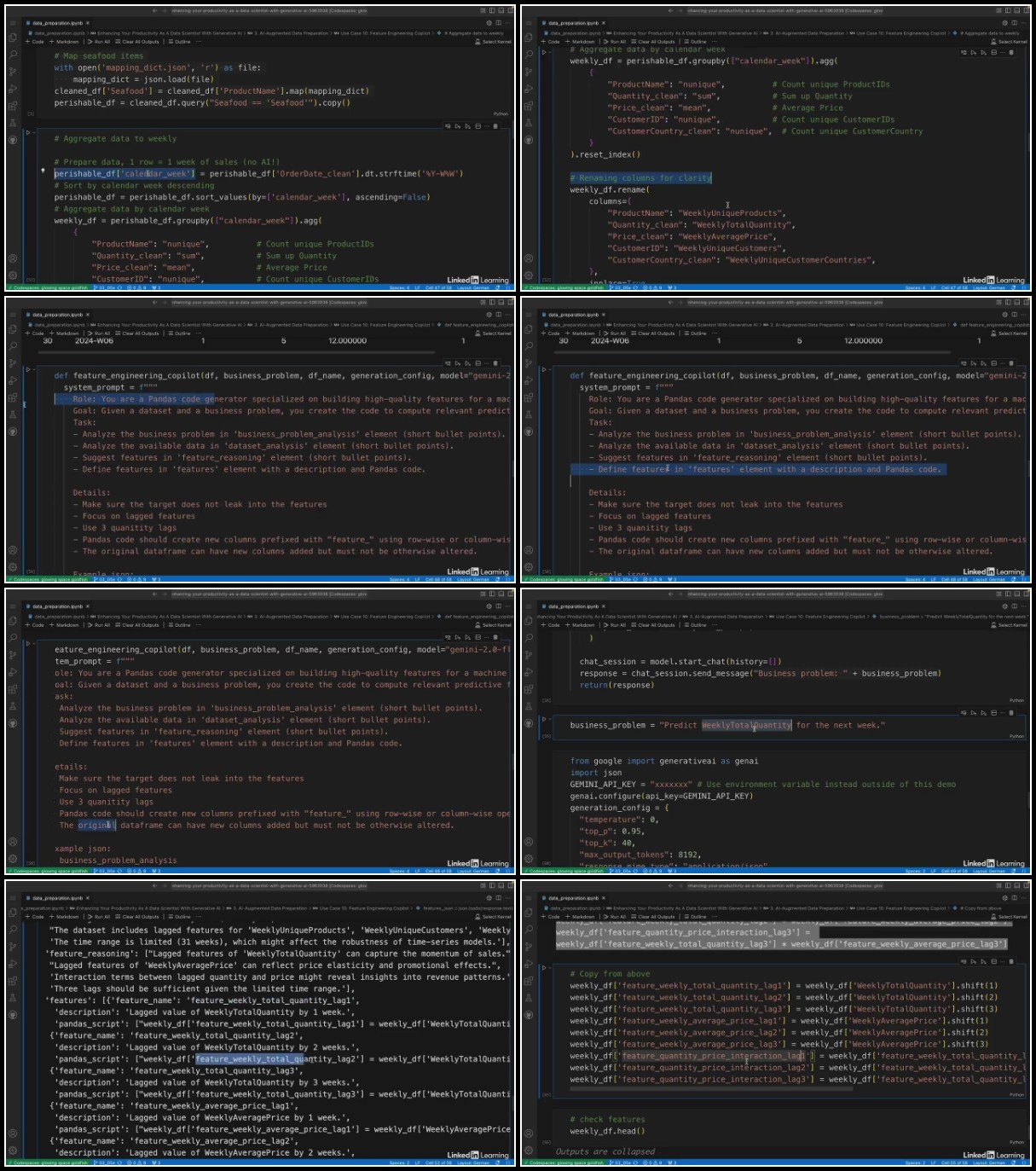
Task: Click 'Codespaces: glowing space goldfish' in 'Map seafood' status bar
Action: [48, 287]
